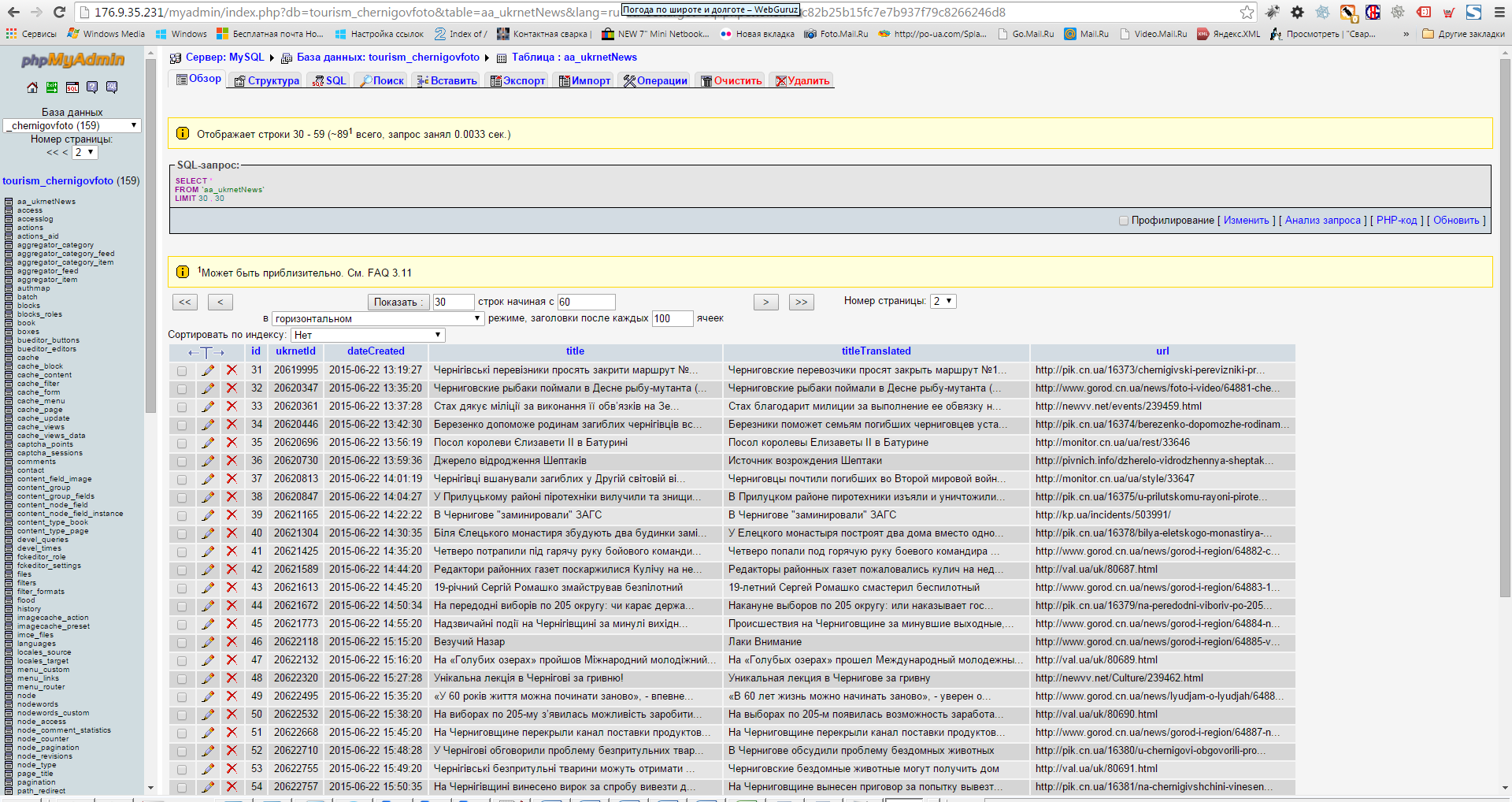Click the Анализ запроса link

(x=1323, y=221)
